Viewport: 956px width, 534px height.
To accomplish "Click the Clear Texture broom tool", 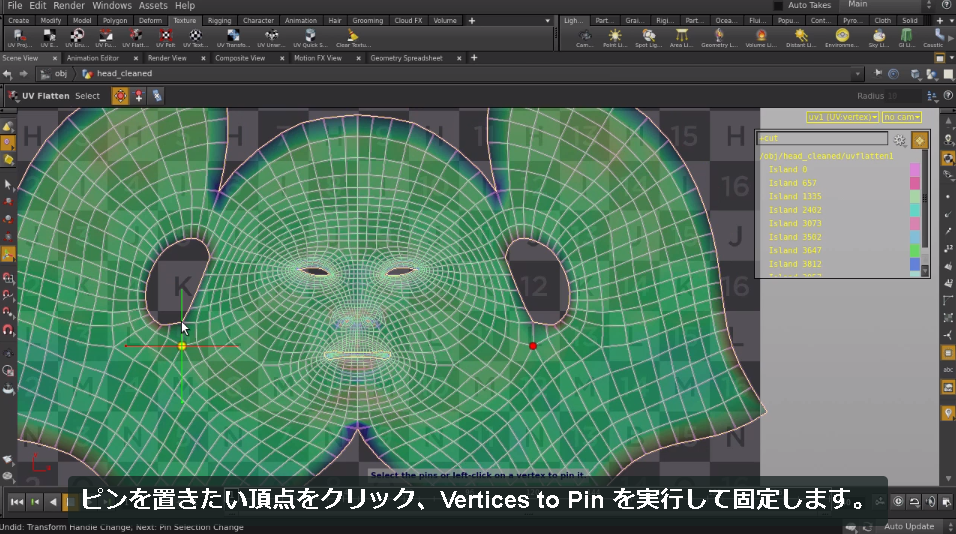I will [x=352, y=38].
